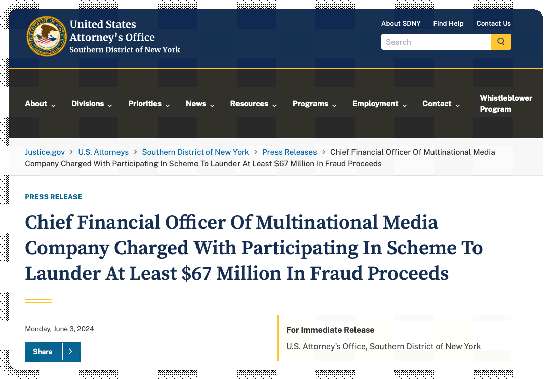Click the yellow search magnifier button
Screen dimensions: 552x379
[501, 42]
